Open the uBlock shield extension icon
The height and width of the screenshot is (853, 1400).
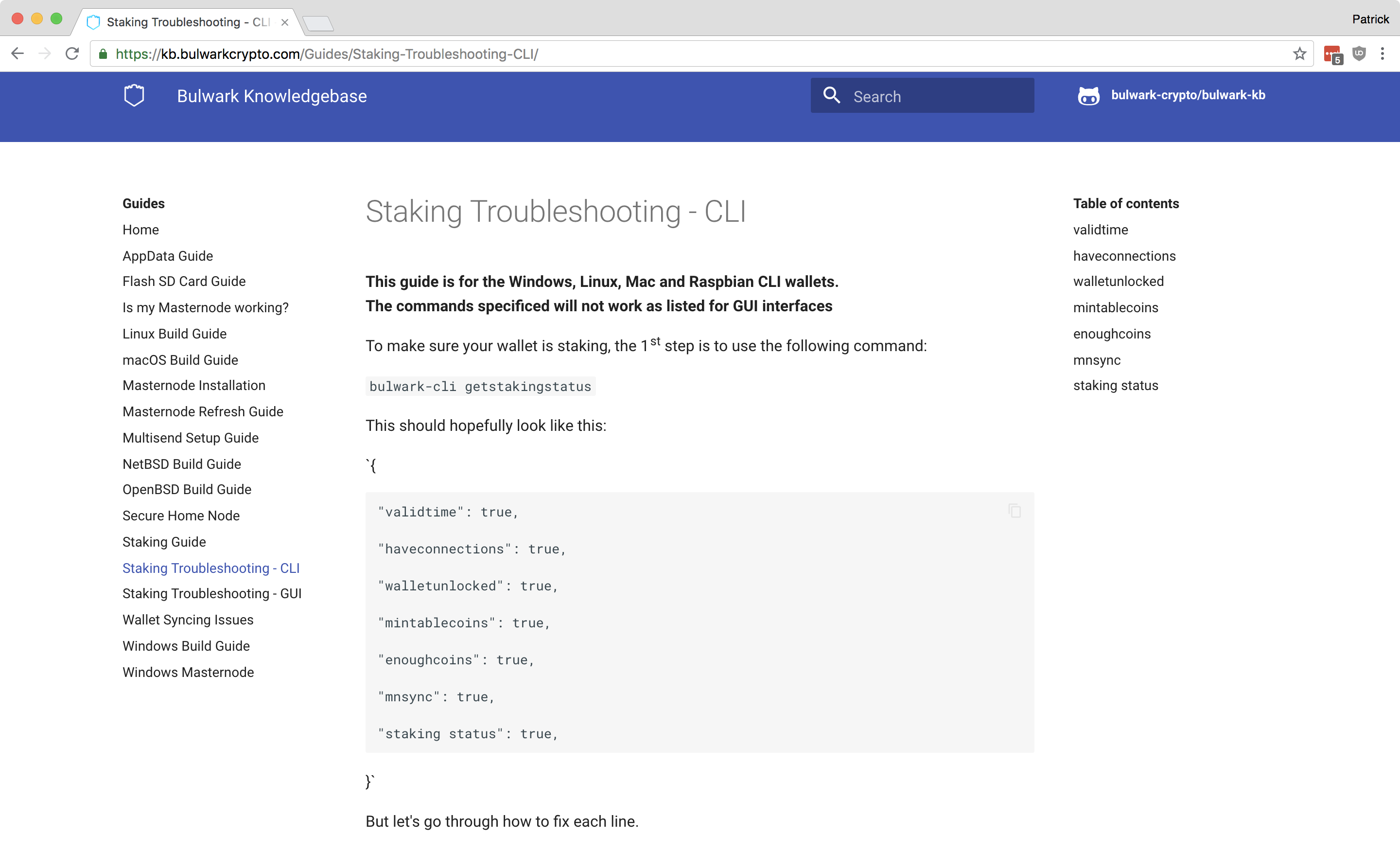point(1359,54)
